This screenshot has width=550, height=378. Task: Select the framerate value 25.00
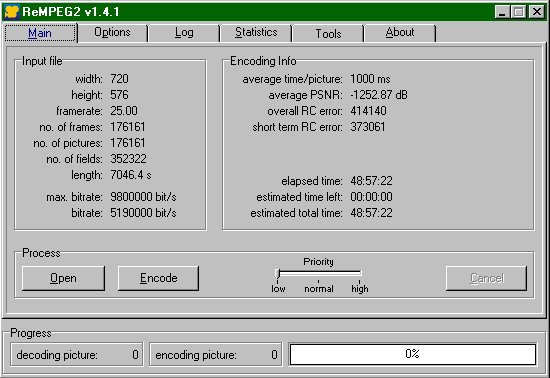point(124,111)
